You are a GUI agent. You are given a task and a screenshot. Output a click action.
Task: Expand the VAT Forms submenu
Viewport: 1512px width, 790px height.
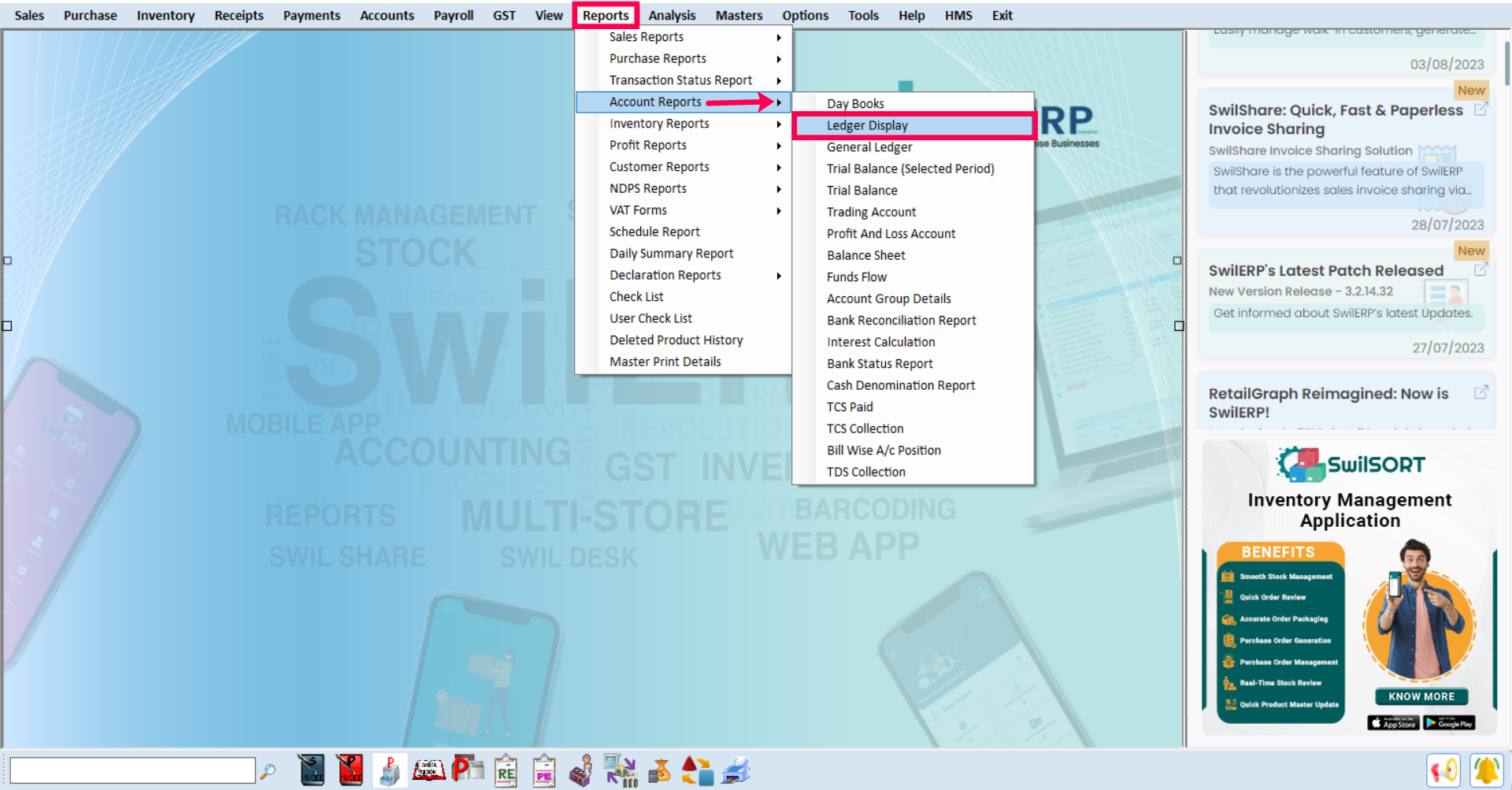click(x=684, y=210)
